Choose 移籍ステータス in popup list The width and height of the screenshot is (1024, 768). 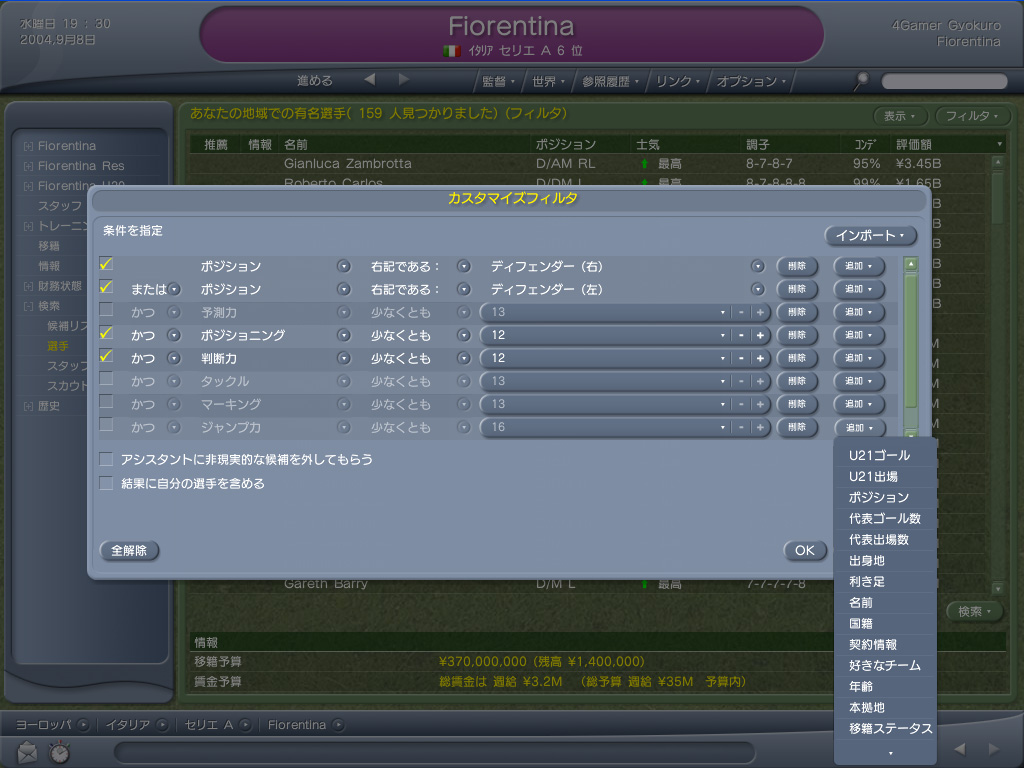(x=890, y=728)
